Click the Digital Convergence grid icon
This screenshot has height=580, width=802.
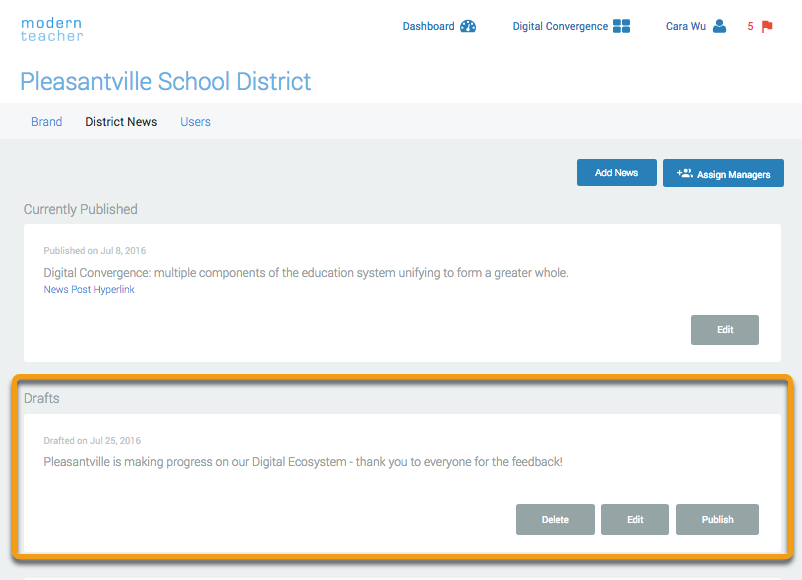(x=621, y=26)
